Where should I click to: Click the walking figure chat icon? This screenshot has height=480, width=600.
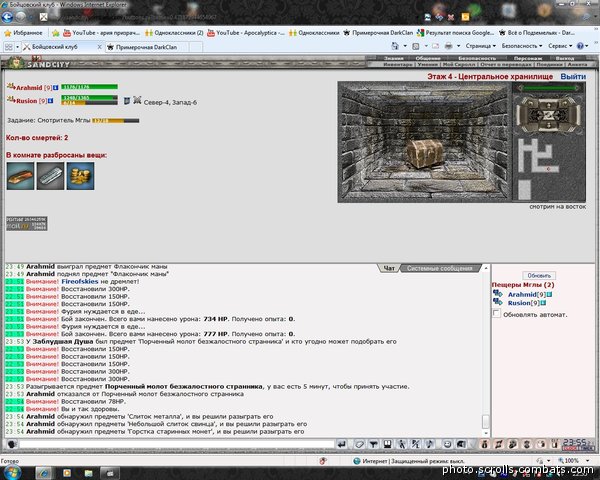coord(401,444)
